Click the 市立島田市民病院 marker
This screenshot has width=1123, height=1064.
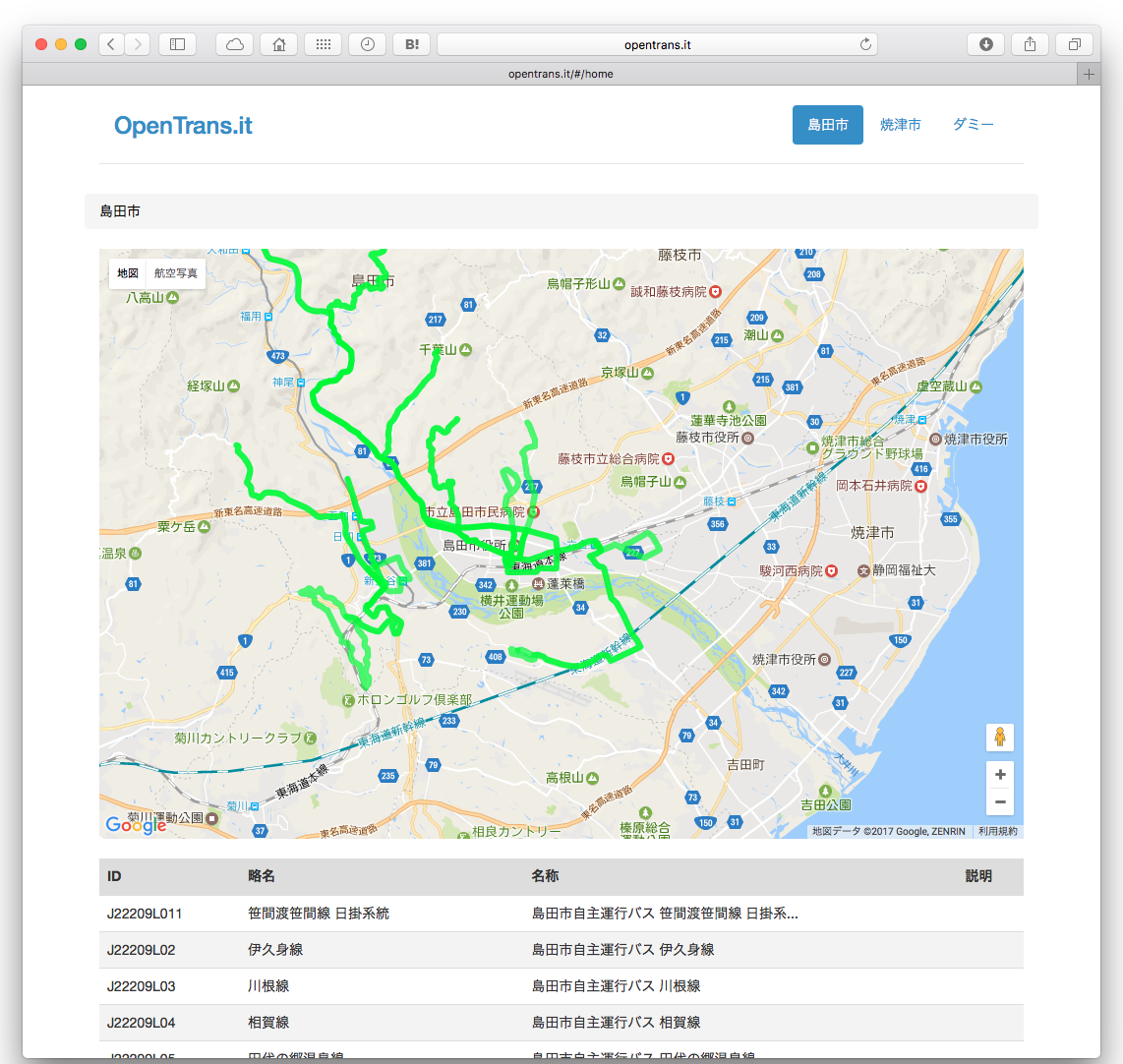[x=533, y=512]
